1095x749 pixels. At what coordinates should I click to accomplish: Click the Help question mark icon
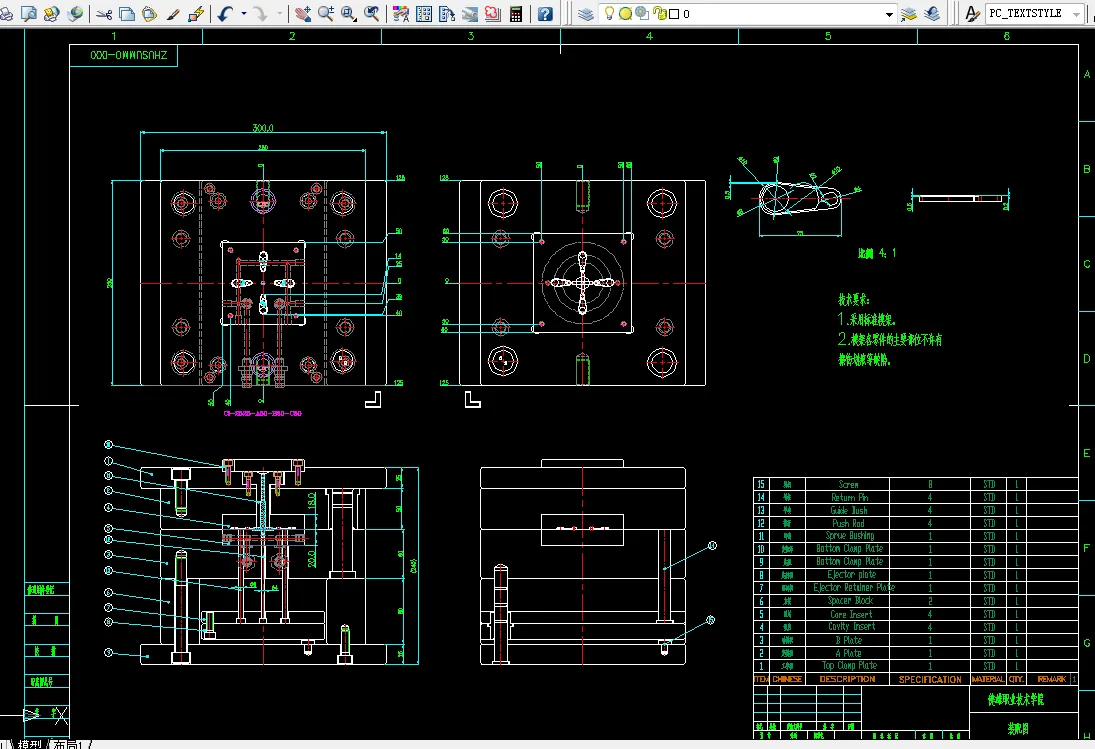click(545, 13)
